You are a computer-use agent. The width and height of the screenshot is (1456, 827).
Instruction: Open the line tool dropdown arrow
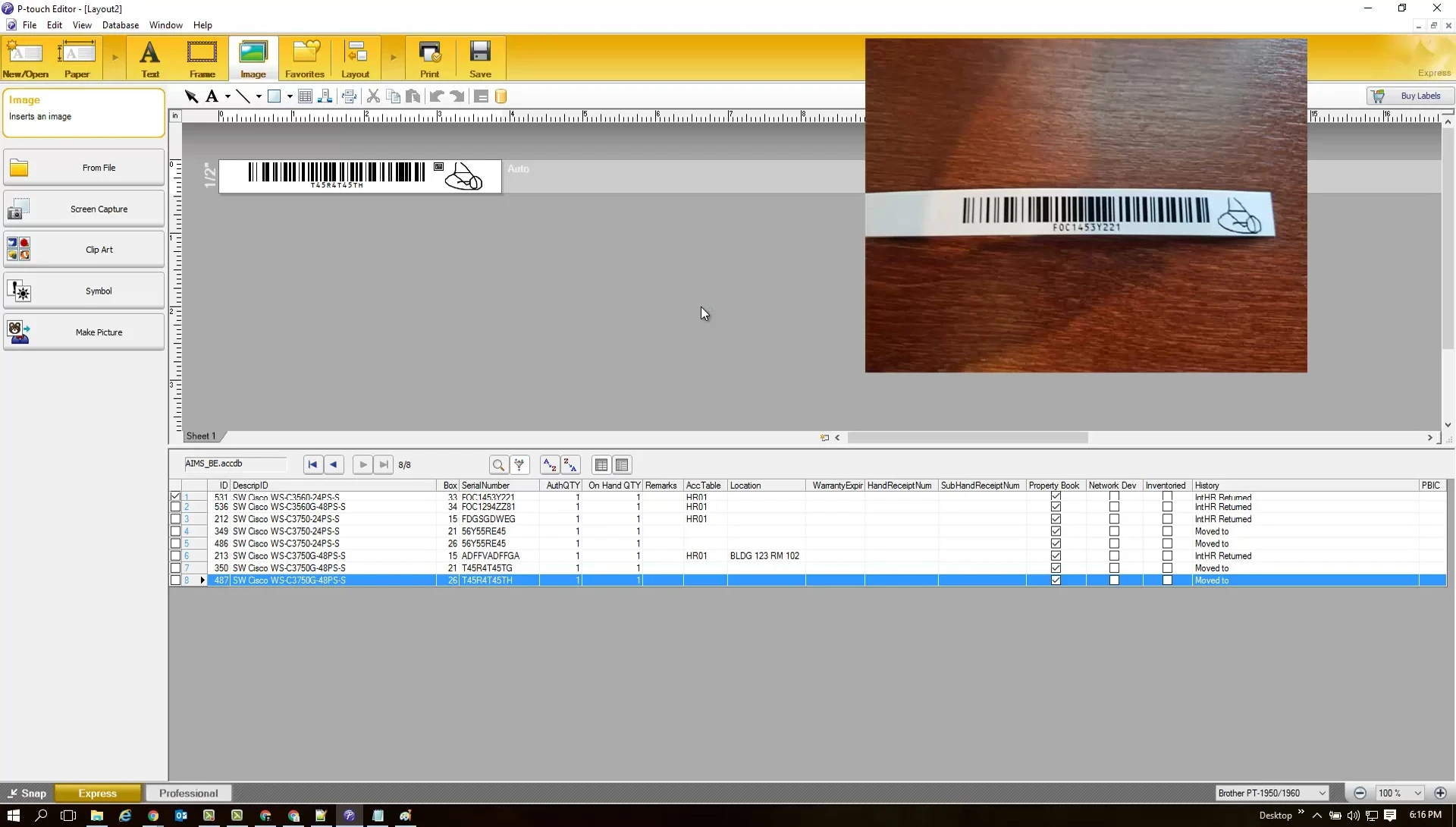coord(259,96)
